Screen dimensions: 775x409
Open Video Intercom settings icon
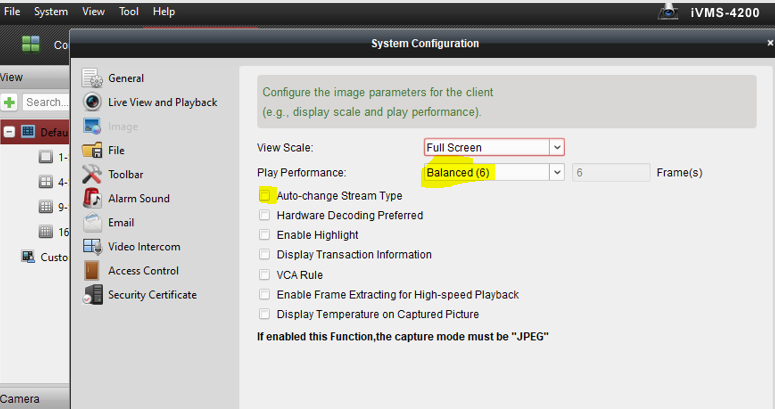(92, 246)
